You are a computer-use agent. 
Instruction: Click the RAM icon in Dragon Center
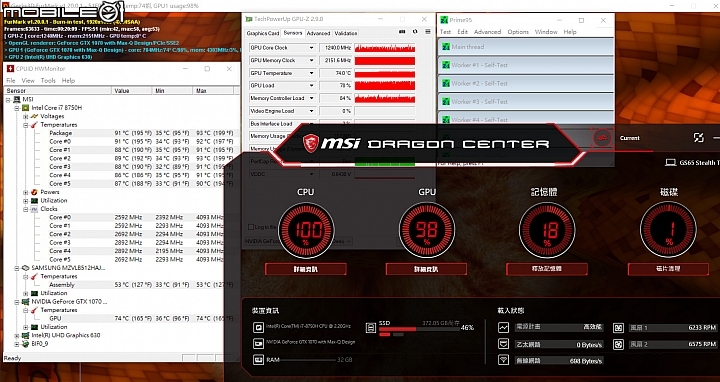(258, 360)
